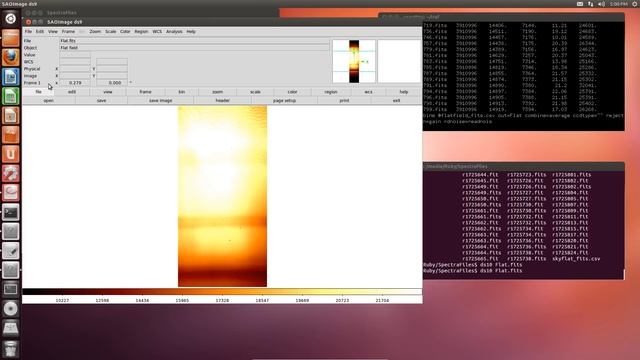Click the 'open' button in ds9
This screenshot has height=360, width=640.
[49, 100]
